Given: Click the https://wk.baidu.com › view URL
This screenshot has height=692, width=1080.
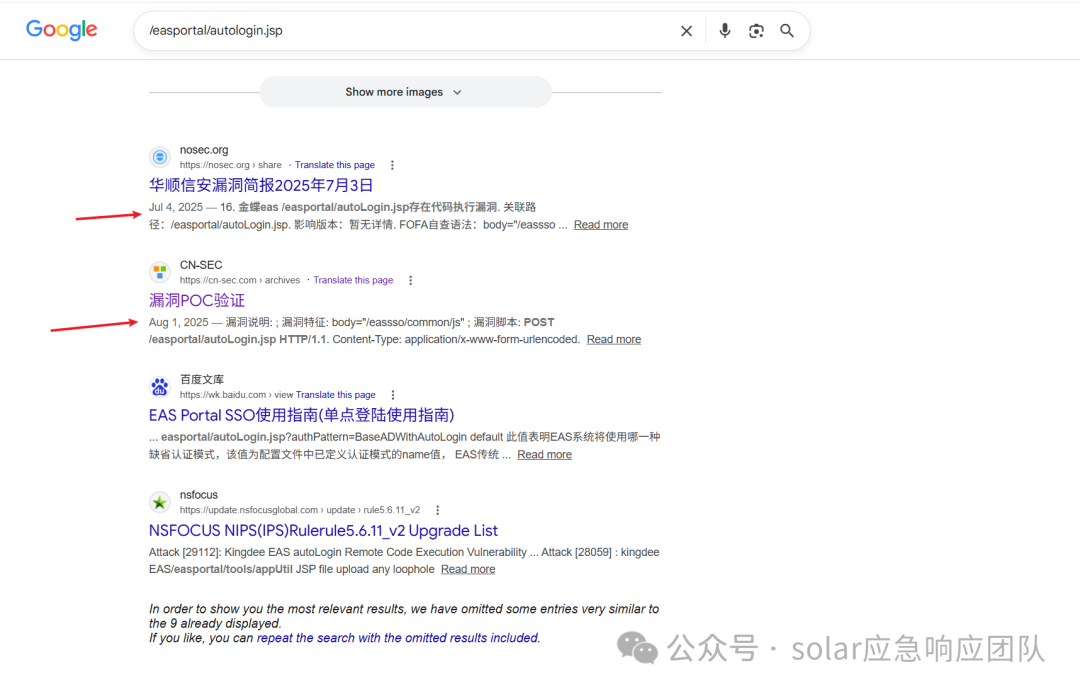Looking at the screenshot, I should [x=236, y=395].
